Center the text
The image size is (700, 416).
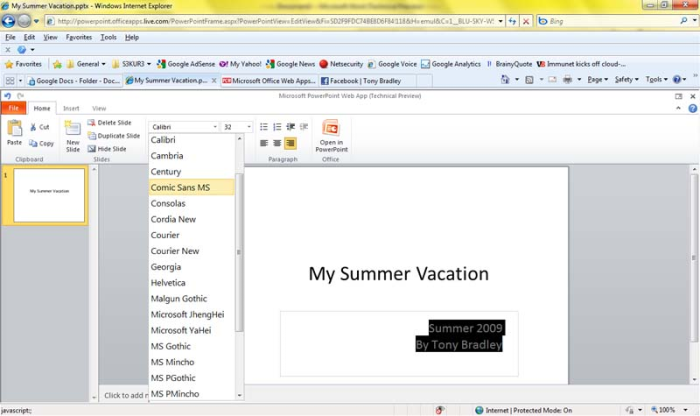click(277, 143)
